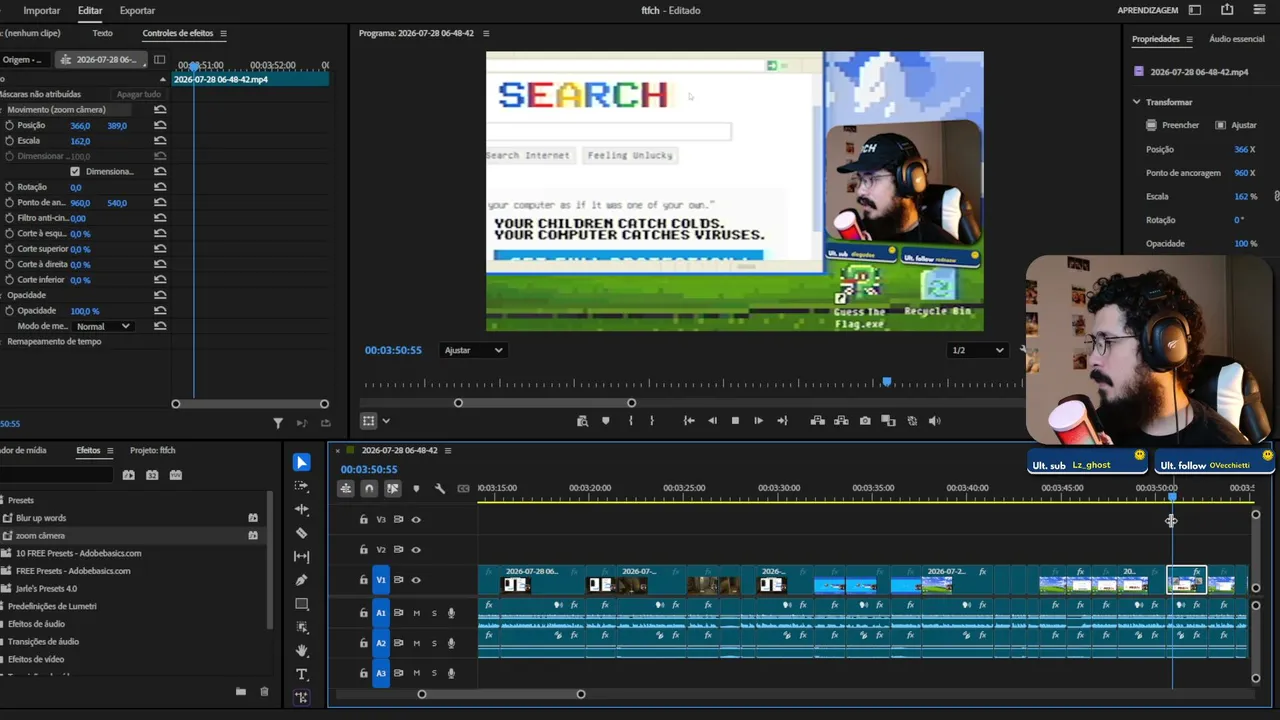Switch to the Importar workspace tab
Image resolution: width=1280 pixels, height=720 pixels.
click(42, 10)
